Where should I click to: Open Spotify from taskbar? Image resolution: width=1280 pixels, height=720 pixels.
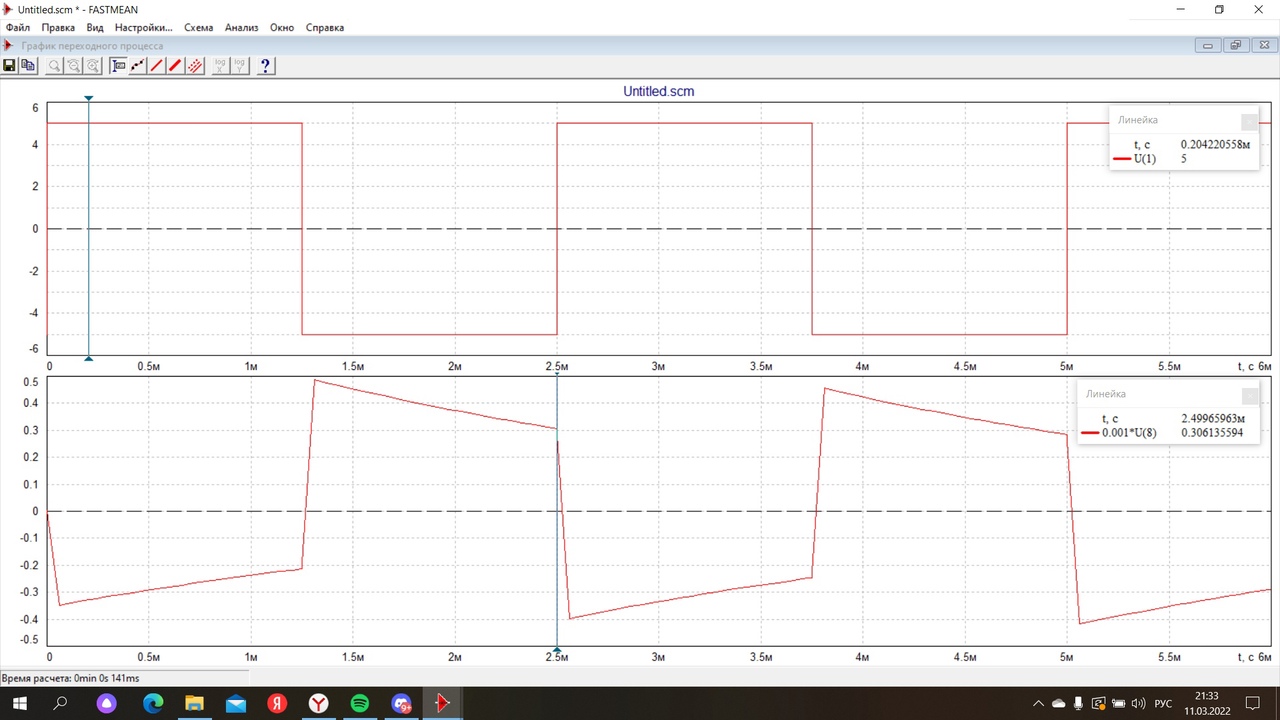coord(360,704)
